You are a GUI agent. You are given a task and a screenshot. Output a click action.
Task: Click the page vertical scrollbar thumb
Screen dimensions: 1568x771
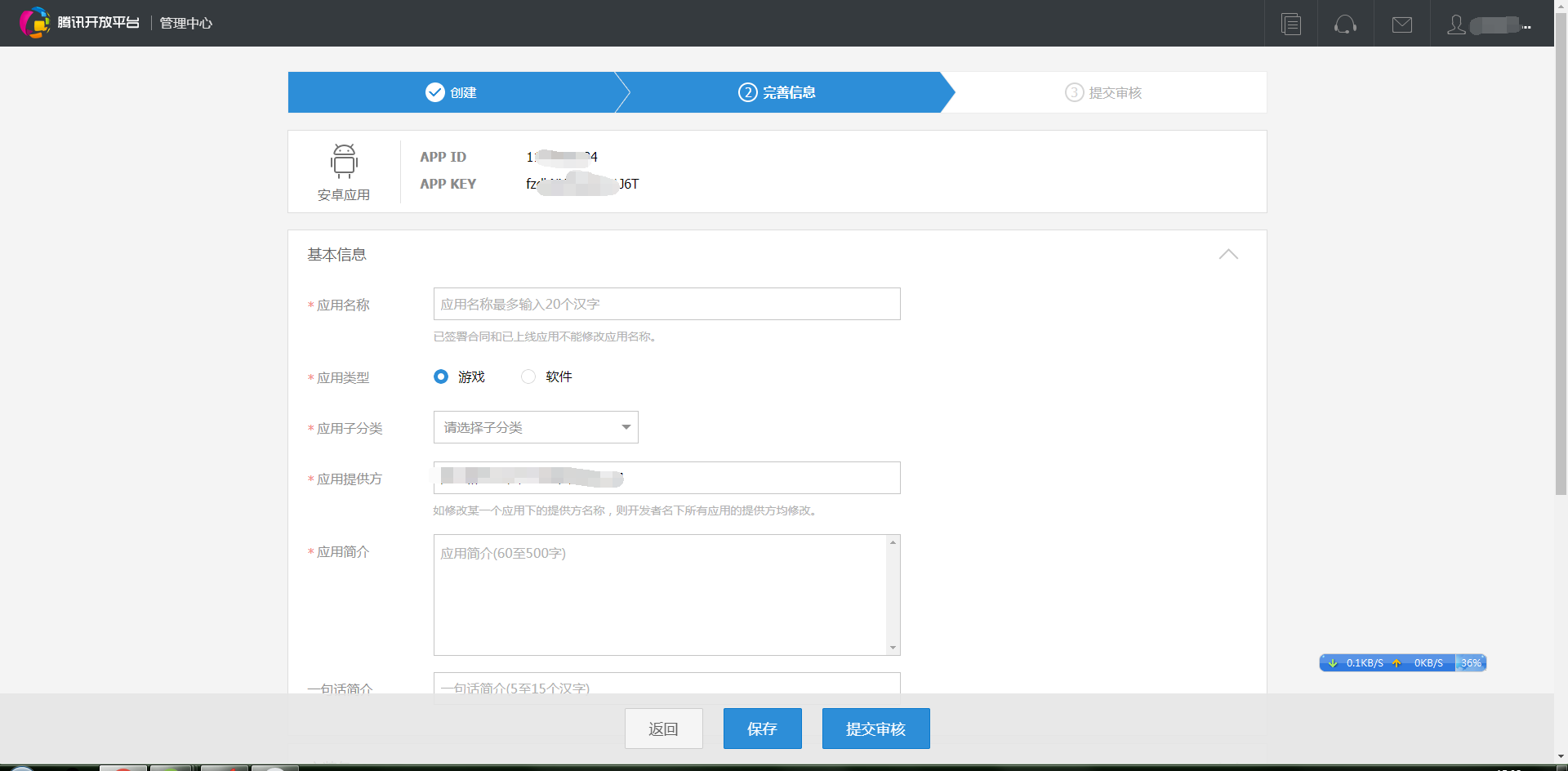click(1561, 253)
